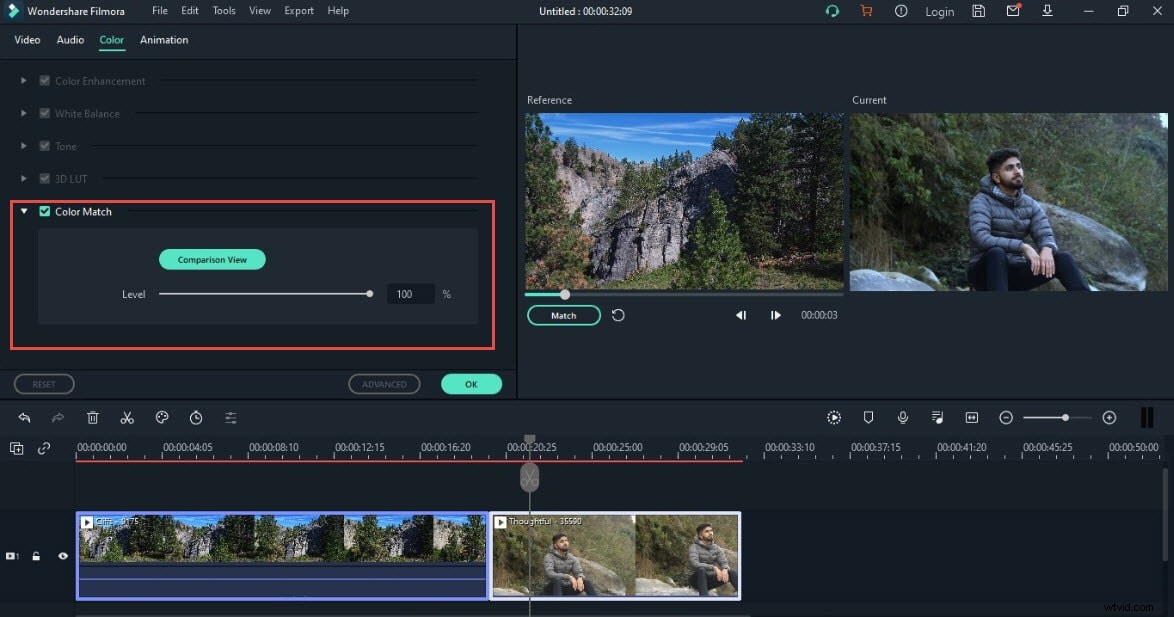Switch to the Animation tab
Screen dimensions: 1174x617
point(164,40)
